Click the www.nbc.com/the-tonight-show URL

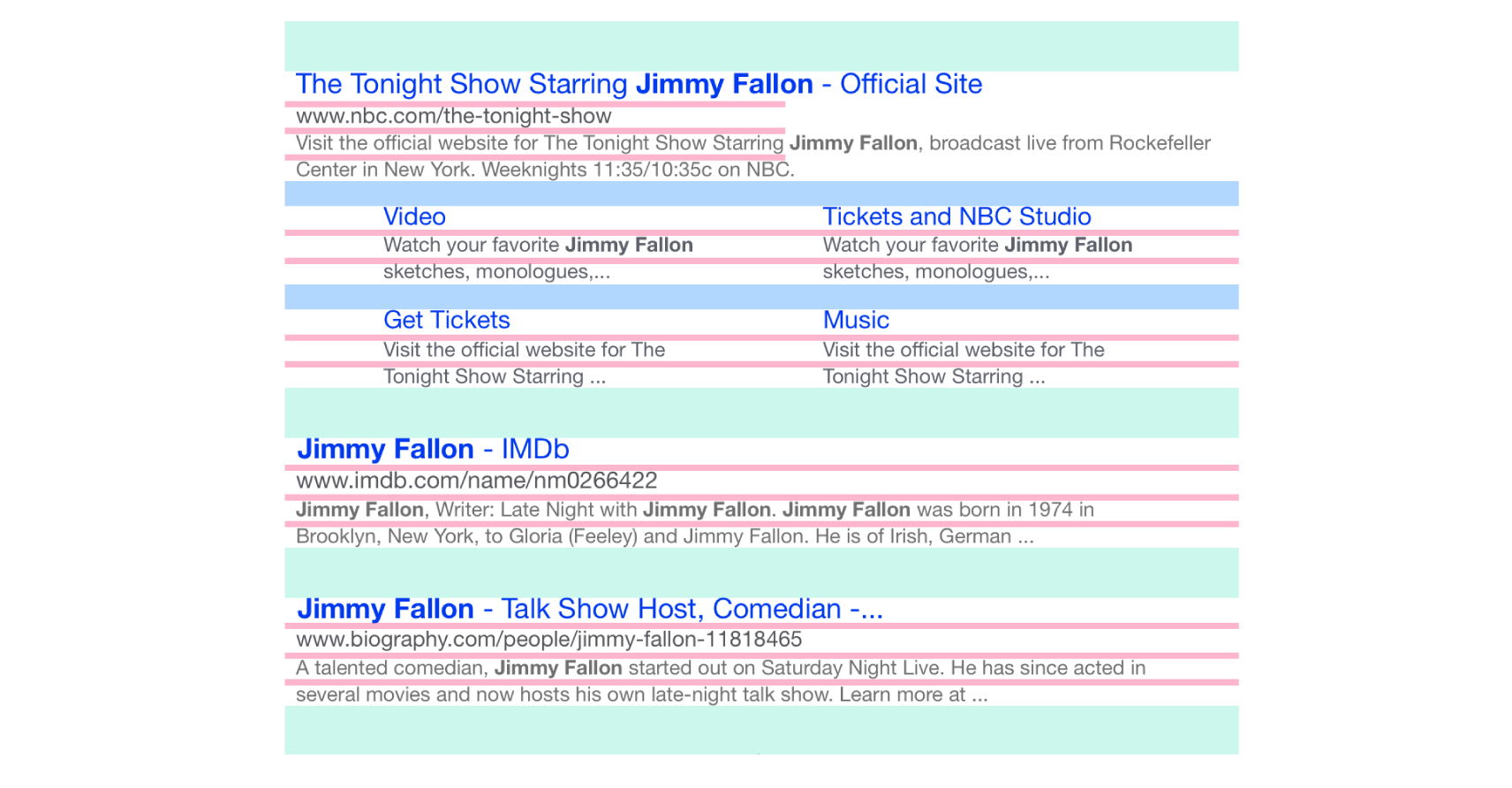point(453,116)
